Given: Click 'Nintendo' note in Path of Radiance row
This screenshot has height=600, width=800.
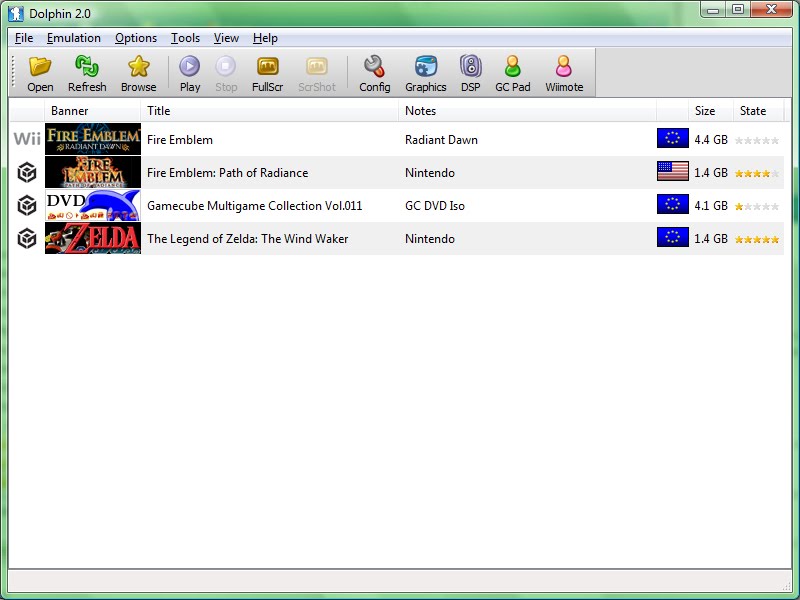Looking at the screenshot, I should (430, 173).
